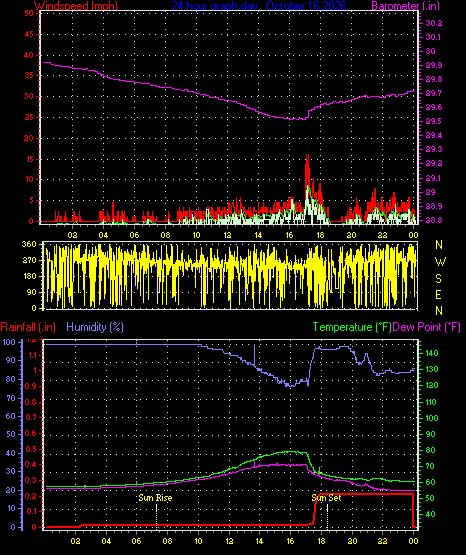Screen dimensions: 466x555
Task: Click hour 12 on windspeed chart time axis
Action: coord(227,235)
